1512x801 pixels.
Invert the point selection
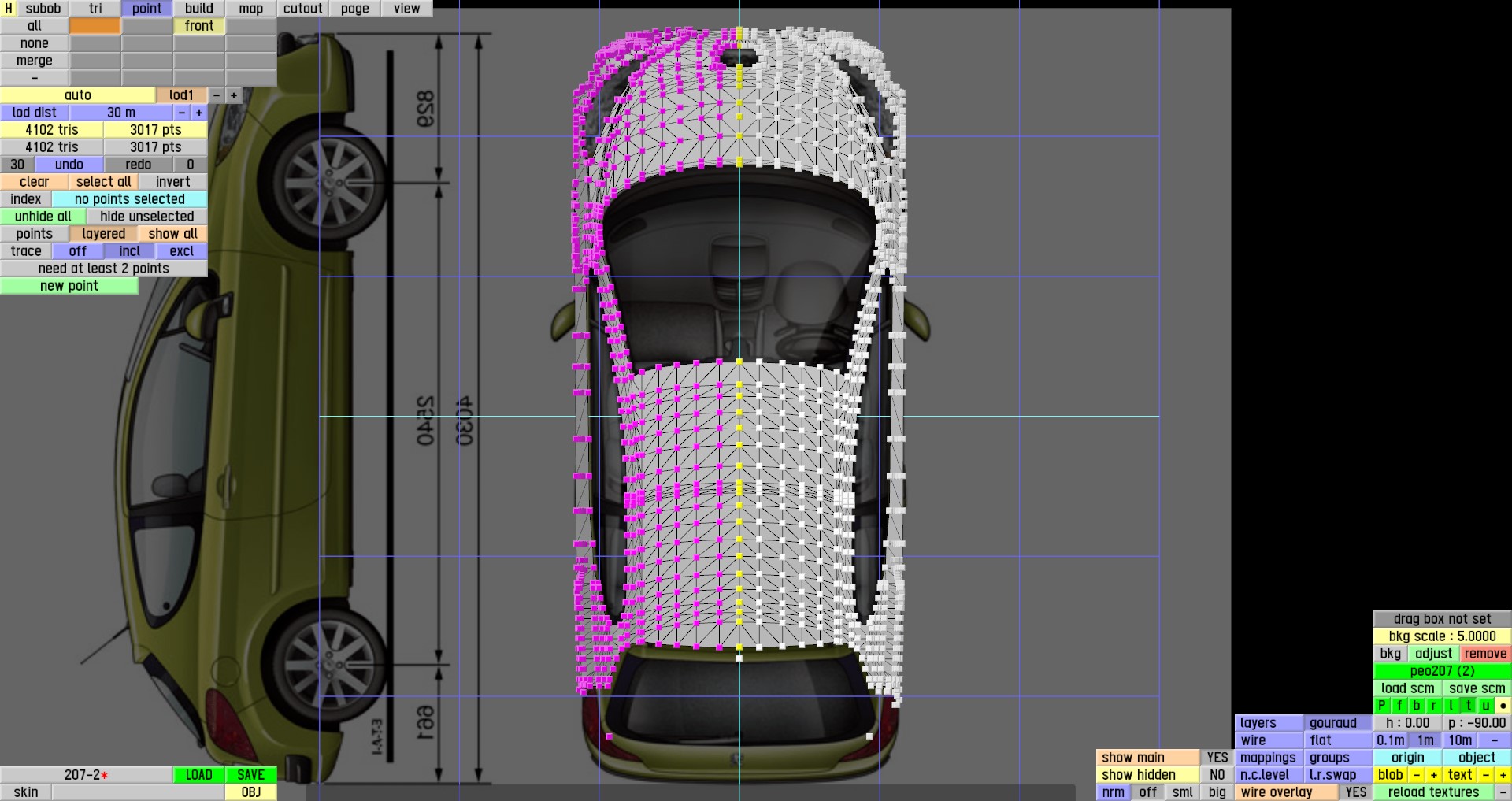(x=173, y=182)
